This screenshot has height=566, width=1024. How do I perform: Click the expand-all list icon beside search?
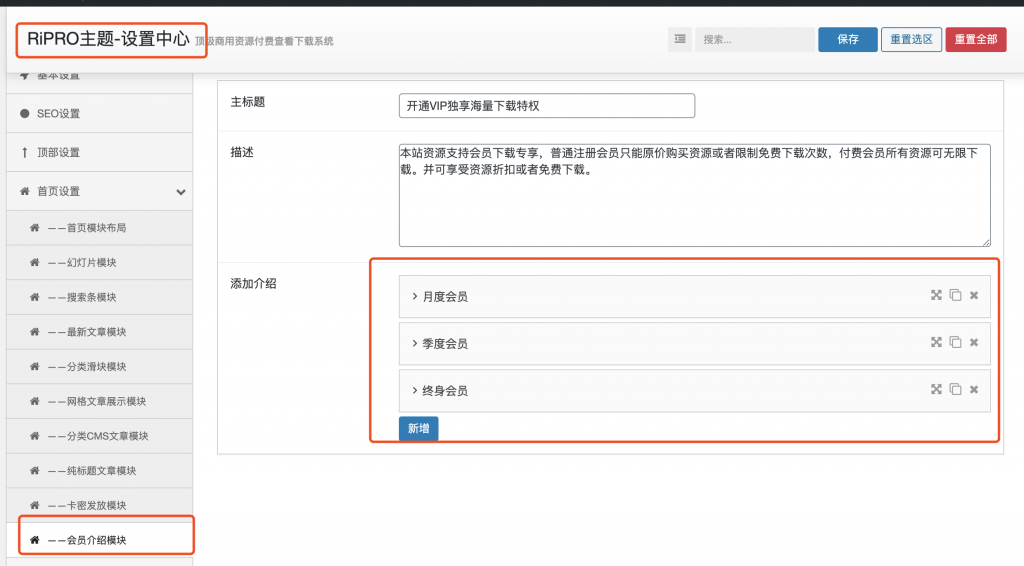coord(680,39)
